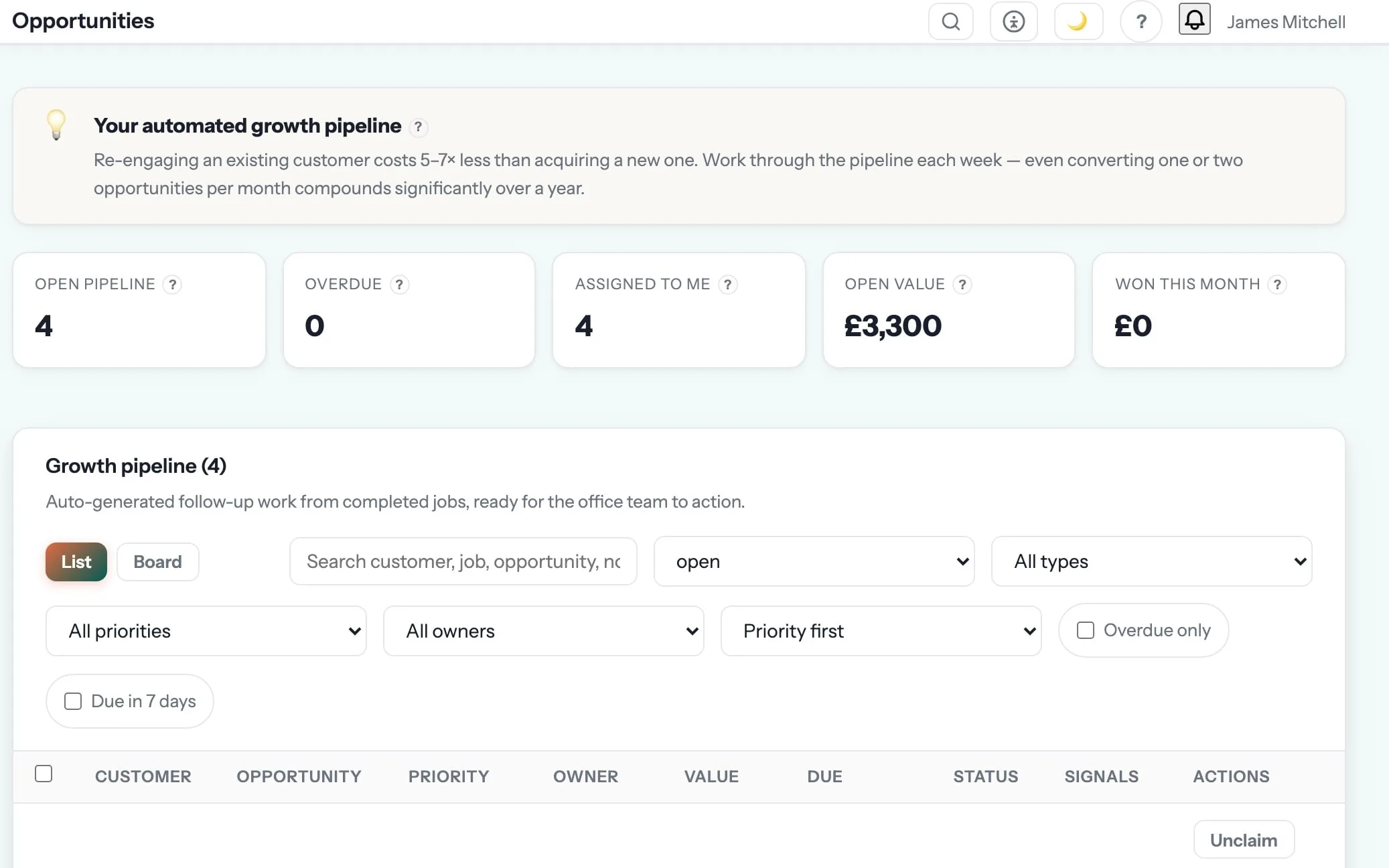
Task: Click the CUSTOMER column header
Action: click(x=143, y=776)
